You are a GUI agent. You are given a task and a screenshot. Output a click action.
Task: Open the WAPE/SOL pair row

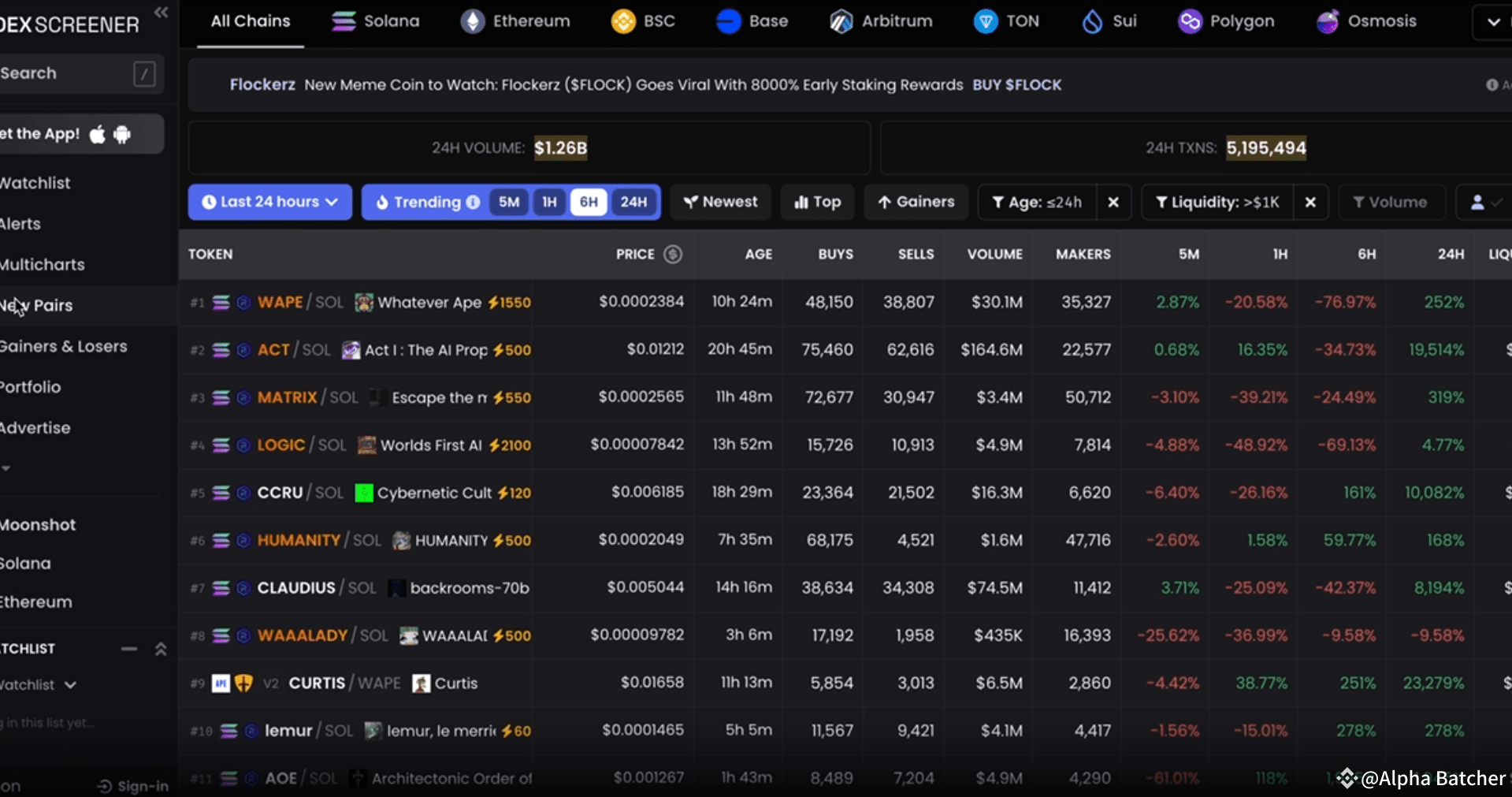click(x=845, y=303)
